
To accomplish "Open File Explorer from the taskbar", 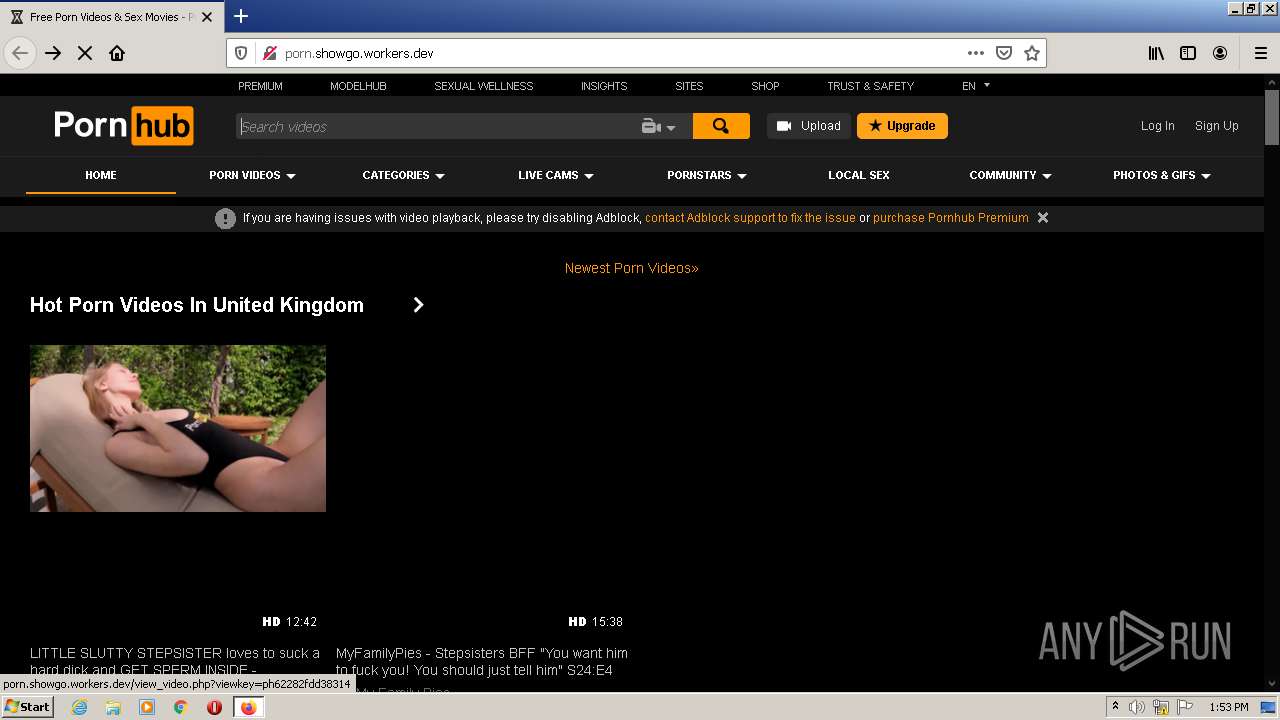I will point(113,707).
